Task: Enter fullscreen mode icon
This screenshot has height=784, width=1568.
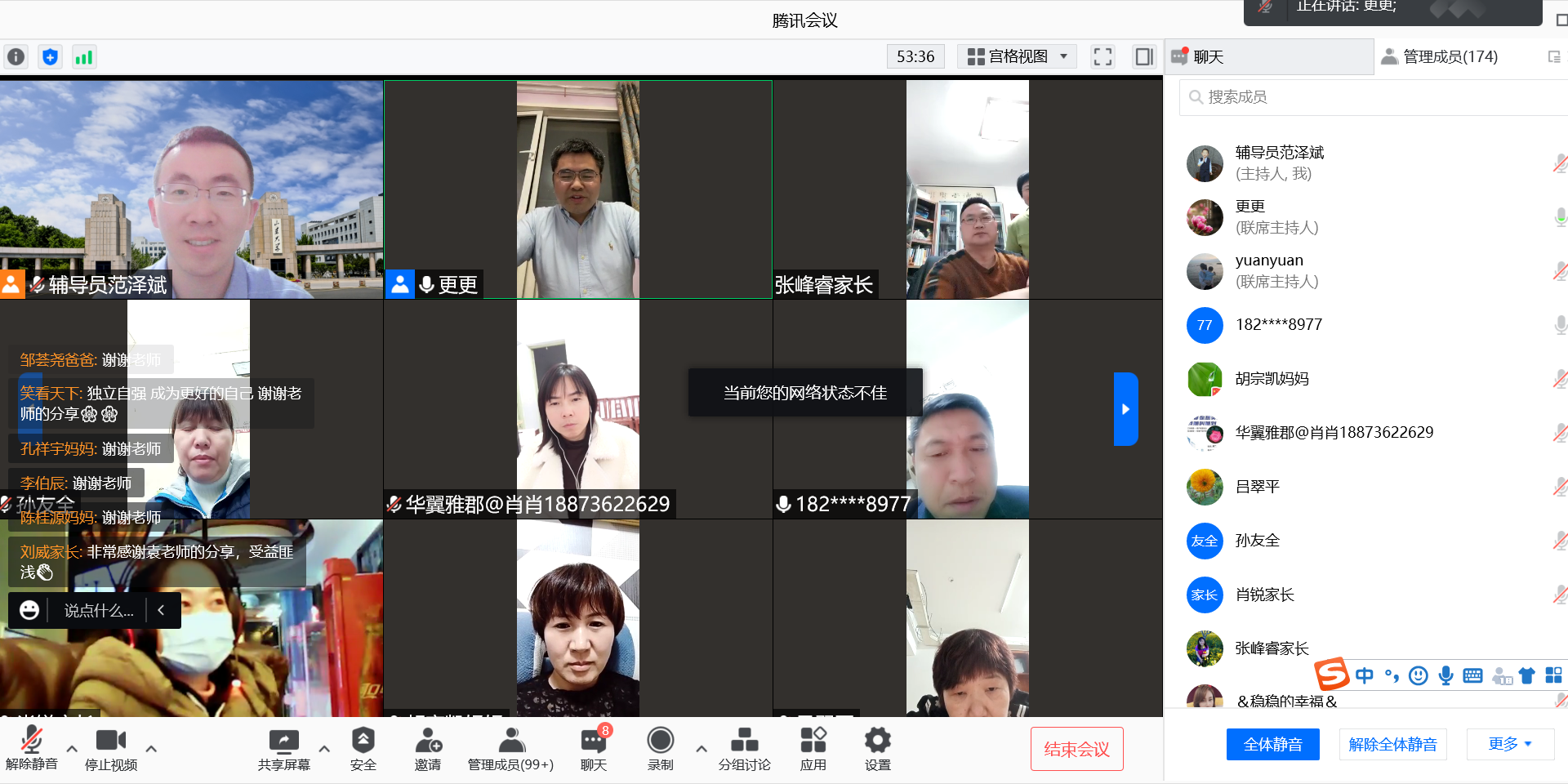Action: click(1102, 56)
